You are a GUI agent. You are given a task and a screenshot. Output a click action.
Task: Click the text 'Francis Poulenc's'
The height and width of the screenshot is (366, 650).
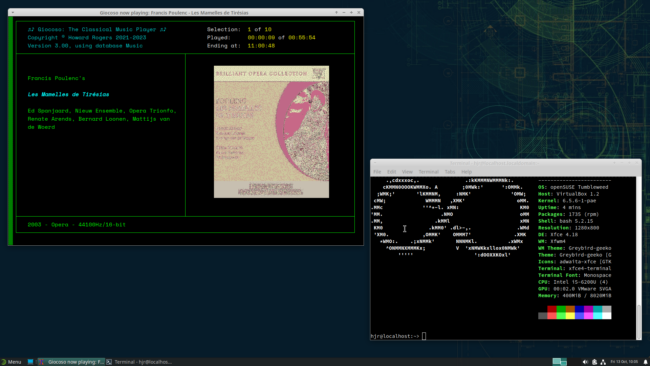tap(56, 78)
